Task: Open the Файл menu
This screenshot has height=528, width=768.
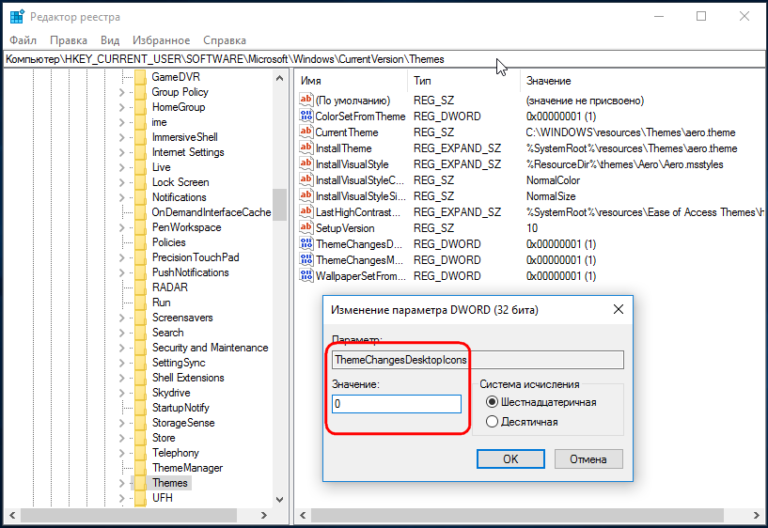Action: point(21,41)
